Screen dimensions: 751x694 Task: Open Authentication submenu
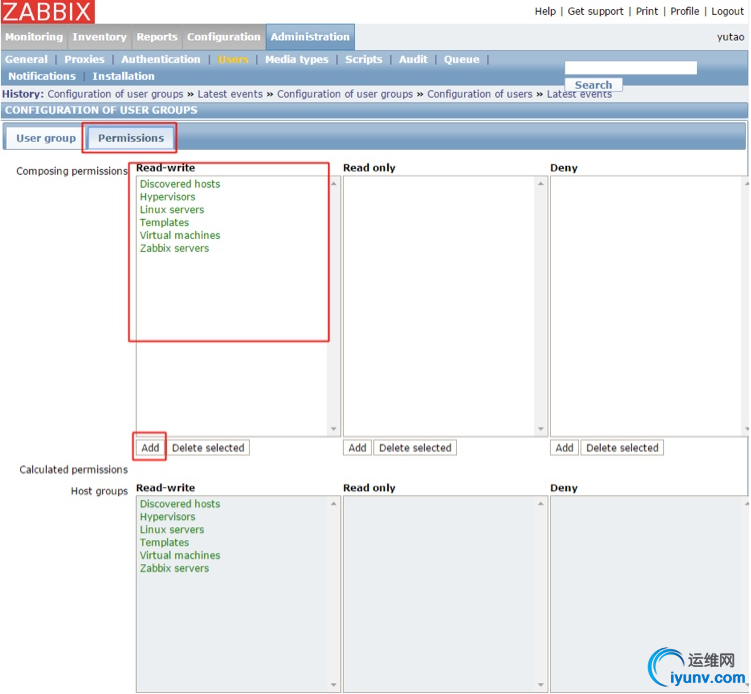tap(160, 59)
